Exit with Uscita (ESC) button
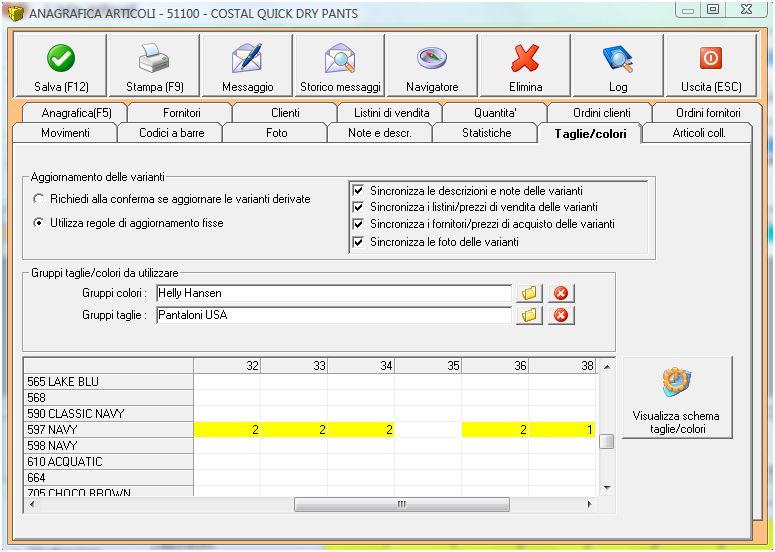Image resolution: width=775 pixels, height=552 pixels. (711, 65)
